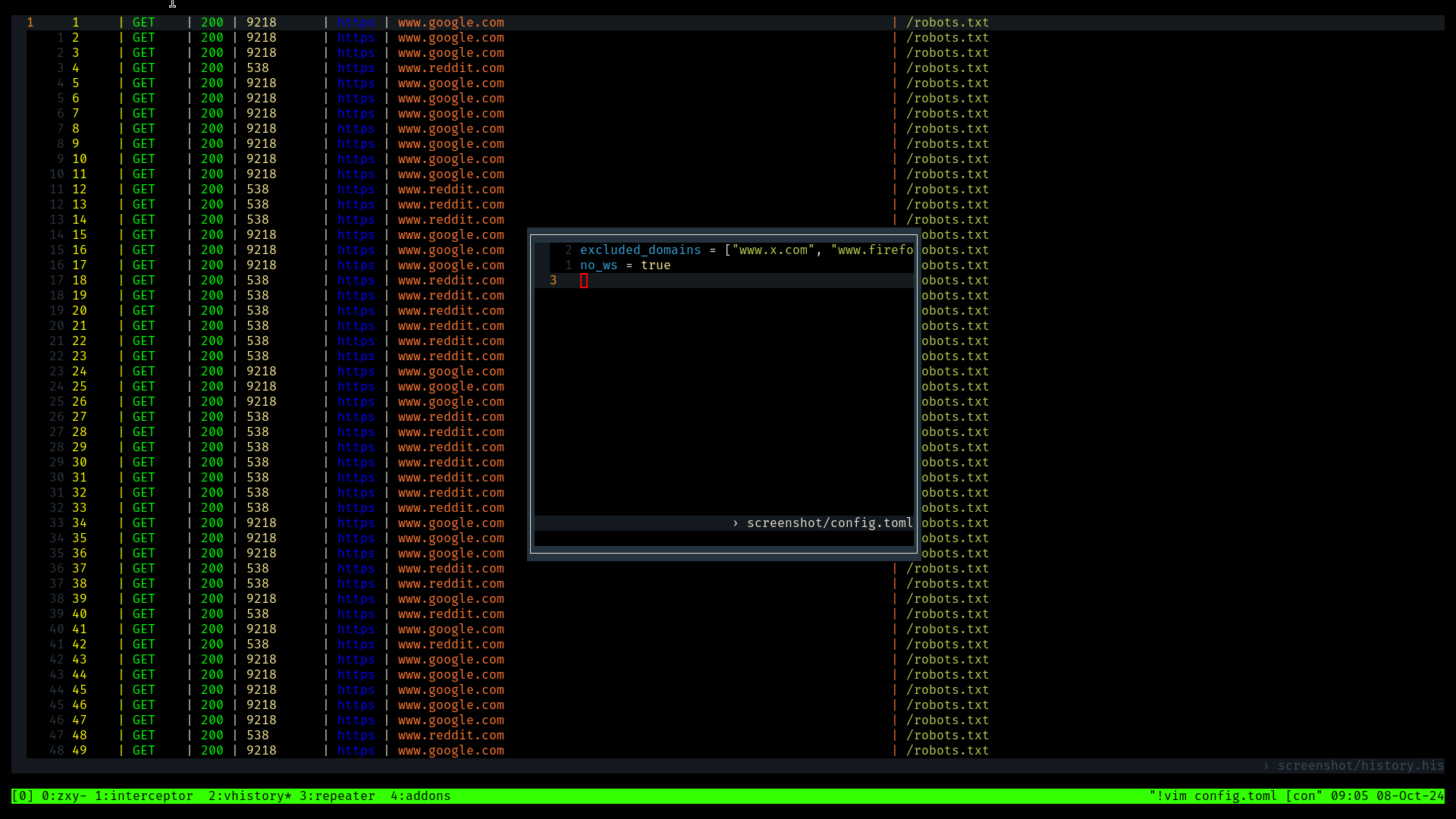Select history row with ID 49
Viewport: 1456px width, 819px height.
[79, 750]
